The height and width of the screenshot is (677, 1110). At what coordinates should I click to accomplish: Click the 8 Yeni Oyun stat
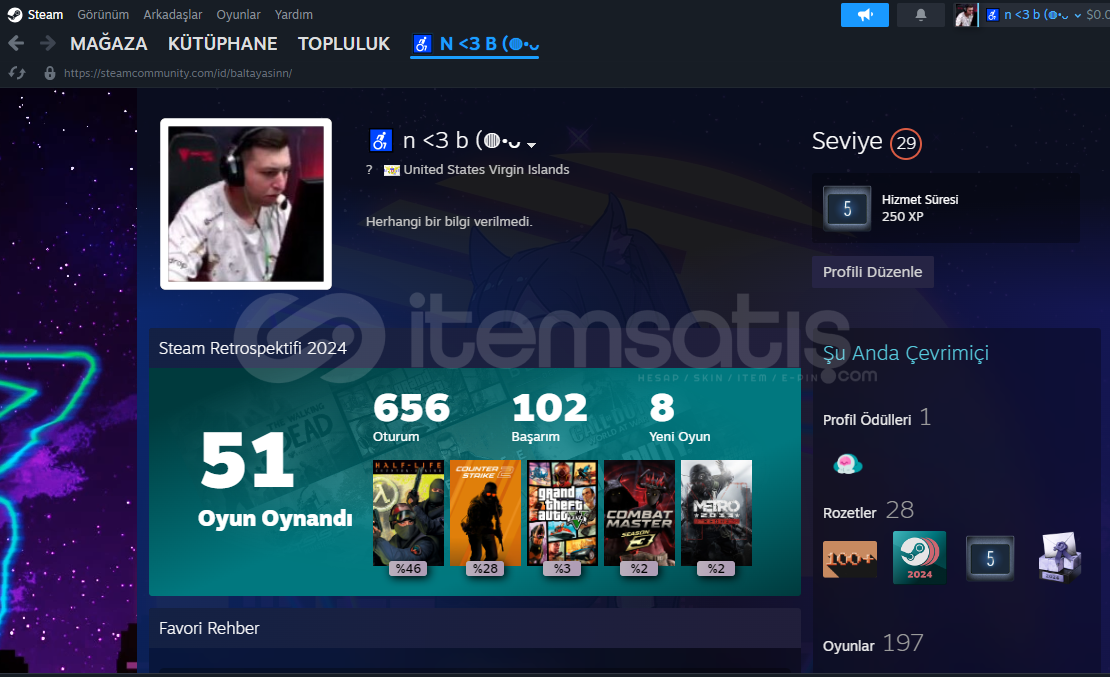(680, 418)
